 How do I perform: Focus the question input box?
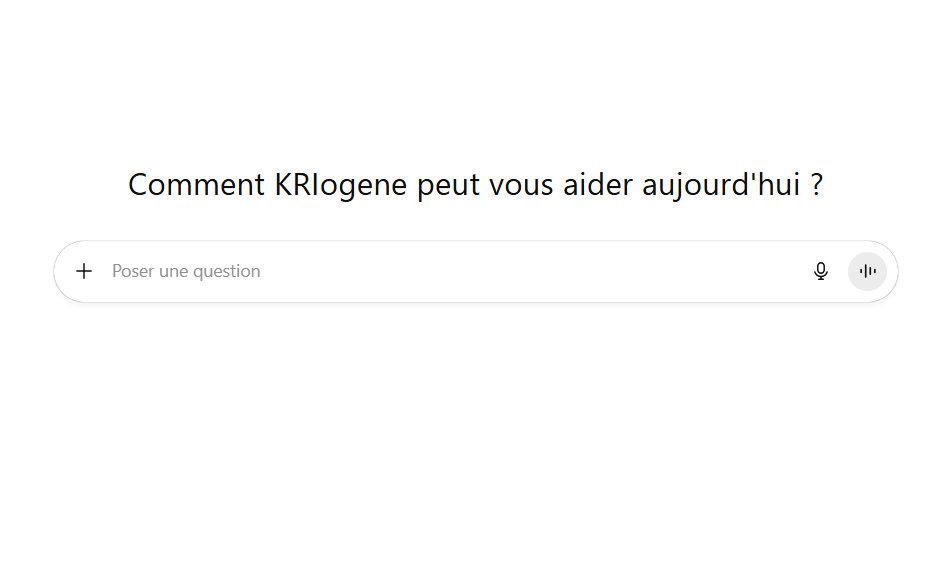tap(450, 271)
